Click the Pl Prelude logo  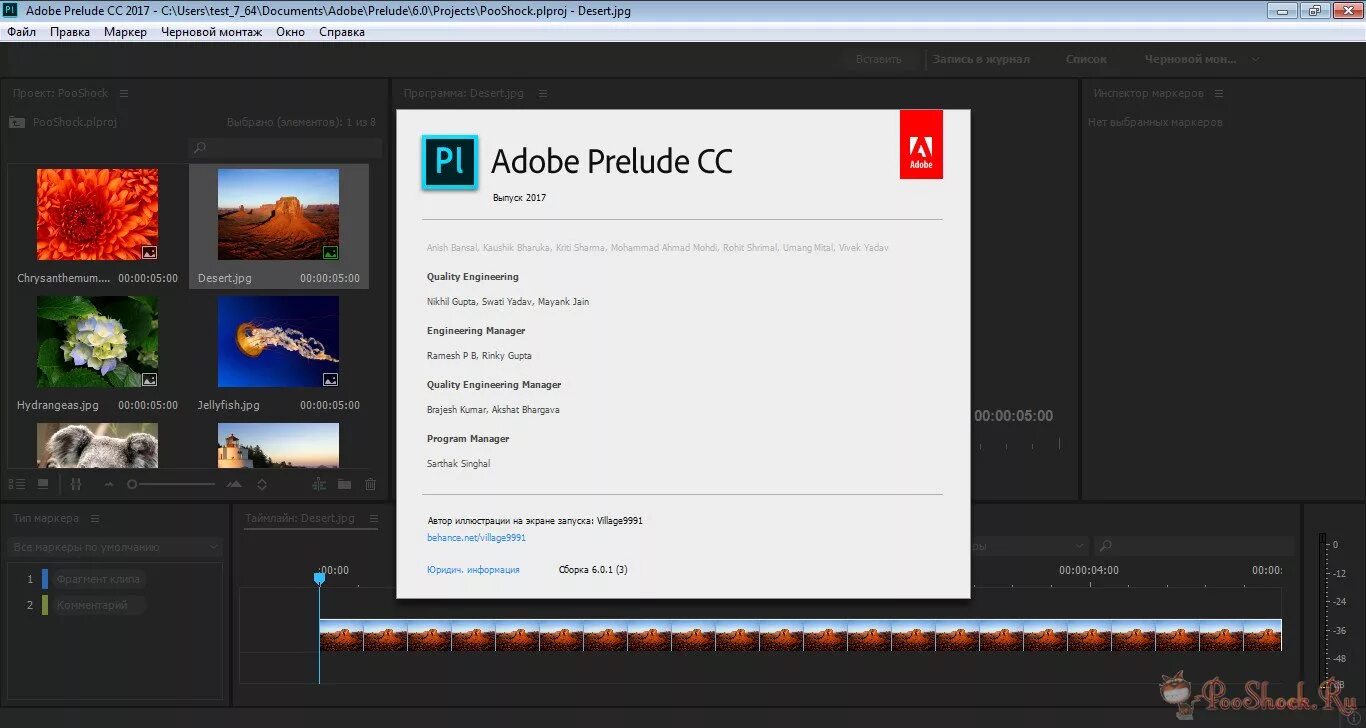coord(450,162)
